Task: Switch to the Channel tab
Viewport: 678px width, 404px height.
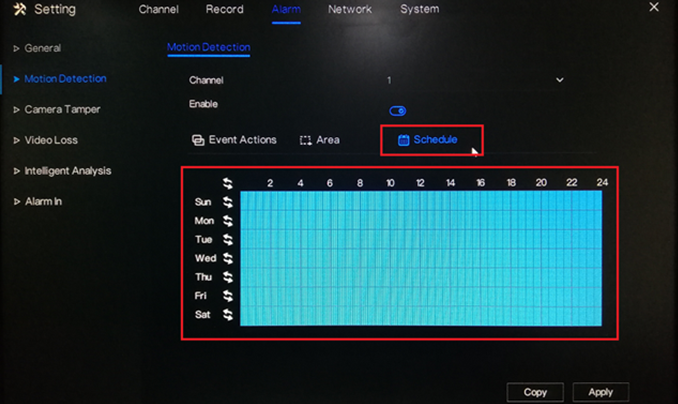Action: click(x=159, y=9)
